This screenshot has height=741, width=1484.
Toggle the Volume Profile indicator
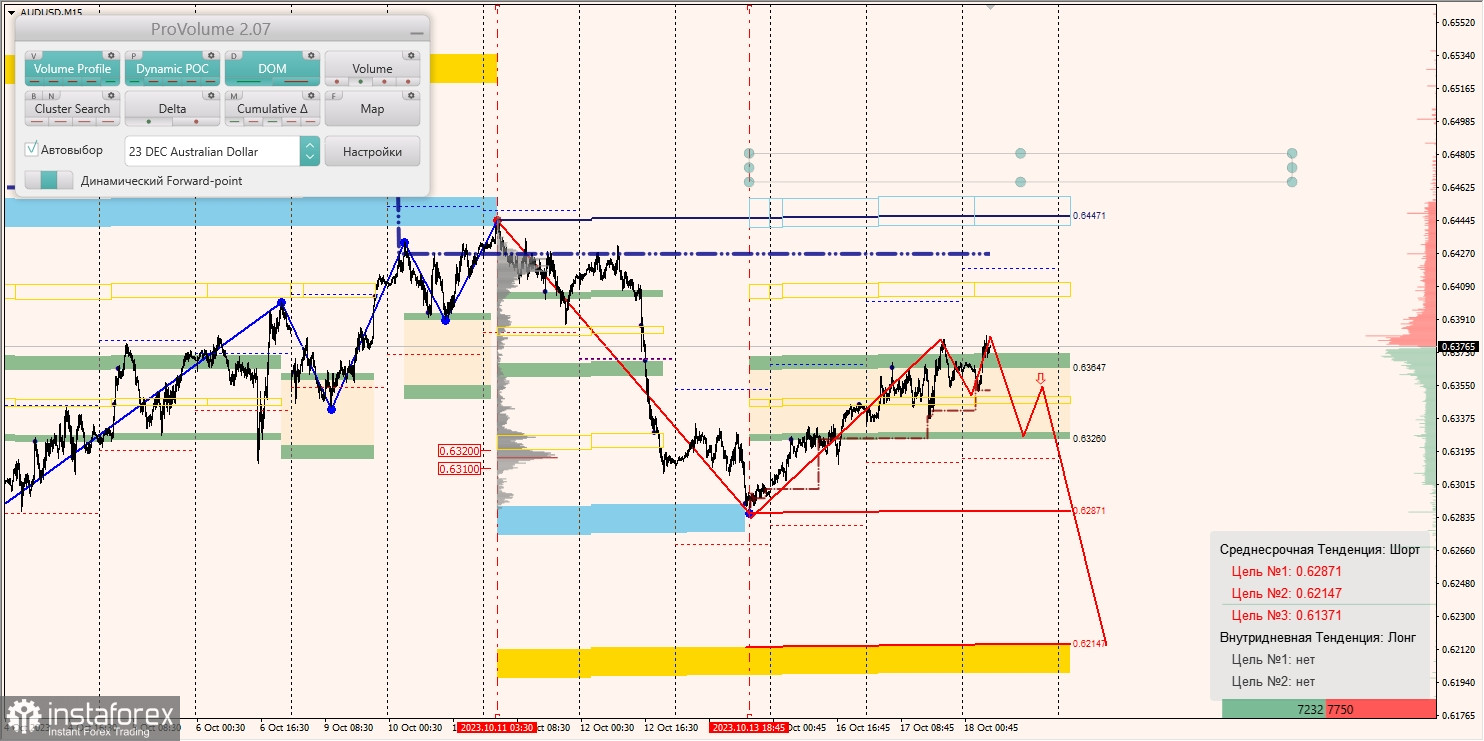(72, 69)
